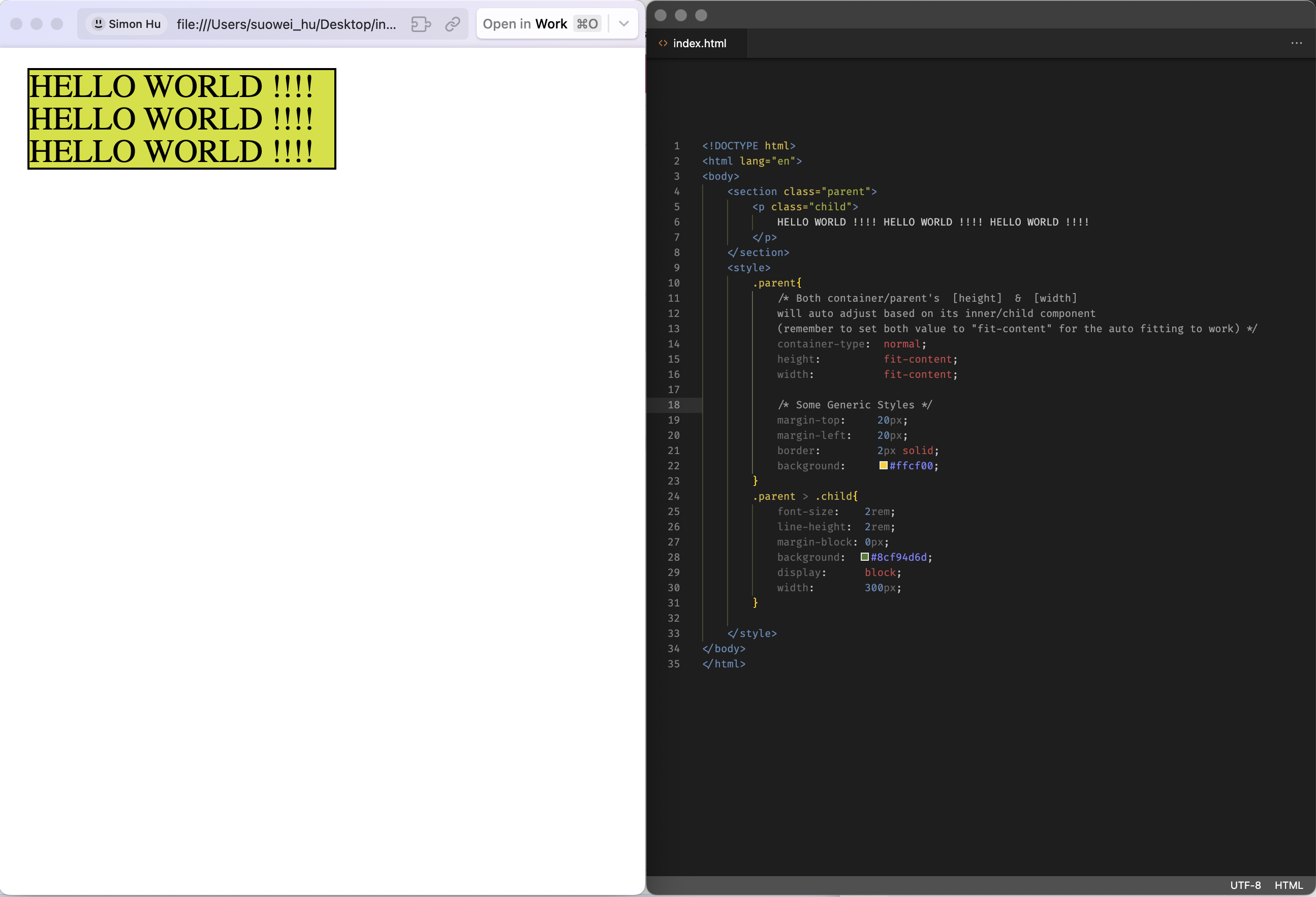The height and width of the screenshot is (897, 1316).
Task: Click comment line starting 'Both container/parent's'
Action: pos(927,298)
